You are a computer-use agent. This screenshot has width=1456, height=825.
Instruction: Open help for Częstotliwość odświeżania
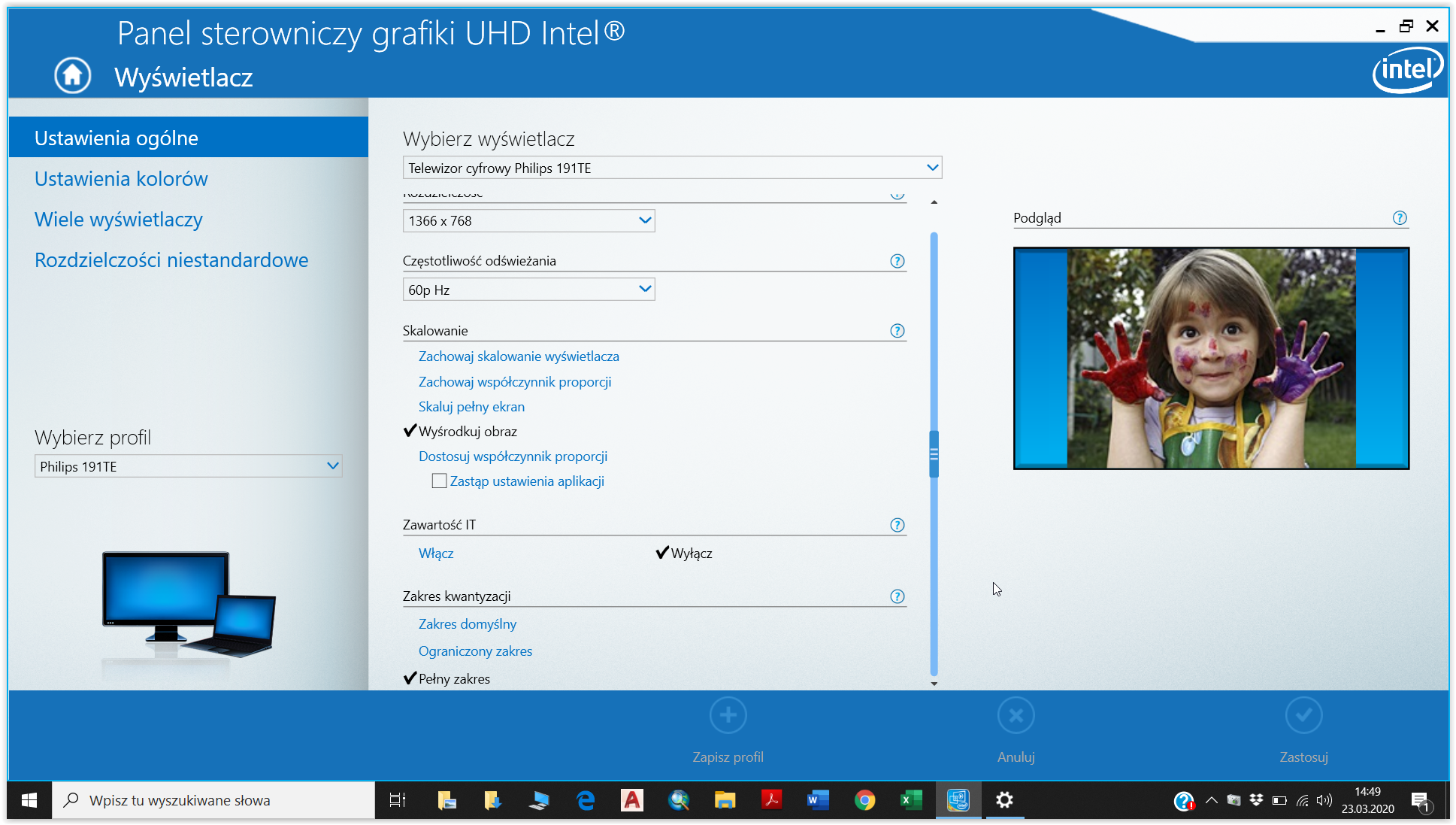pyautogui.click(x=898, y=261)
